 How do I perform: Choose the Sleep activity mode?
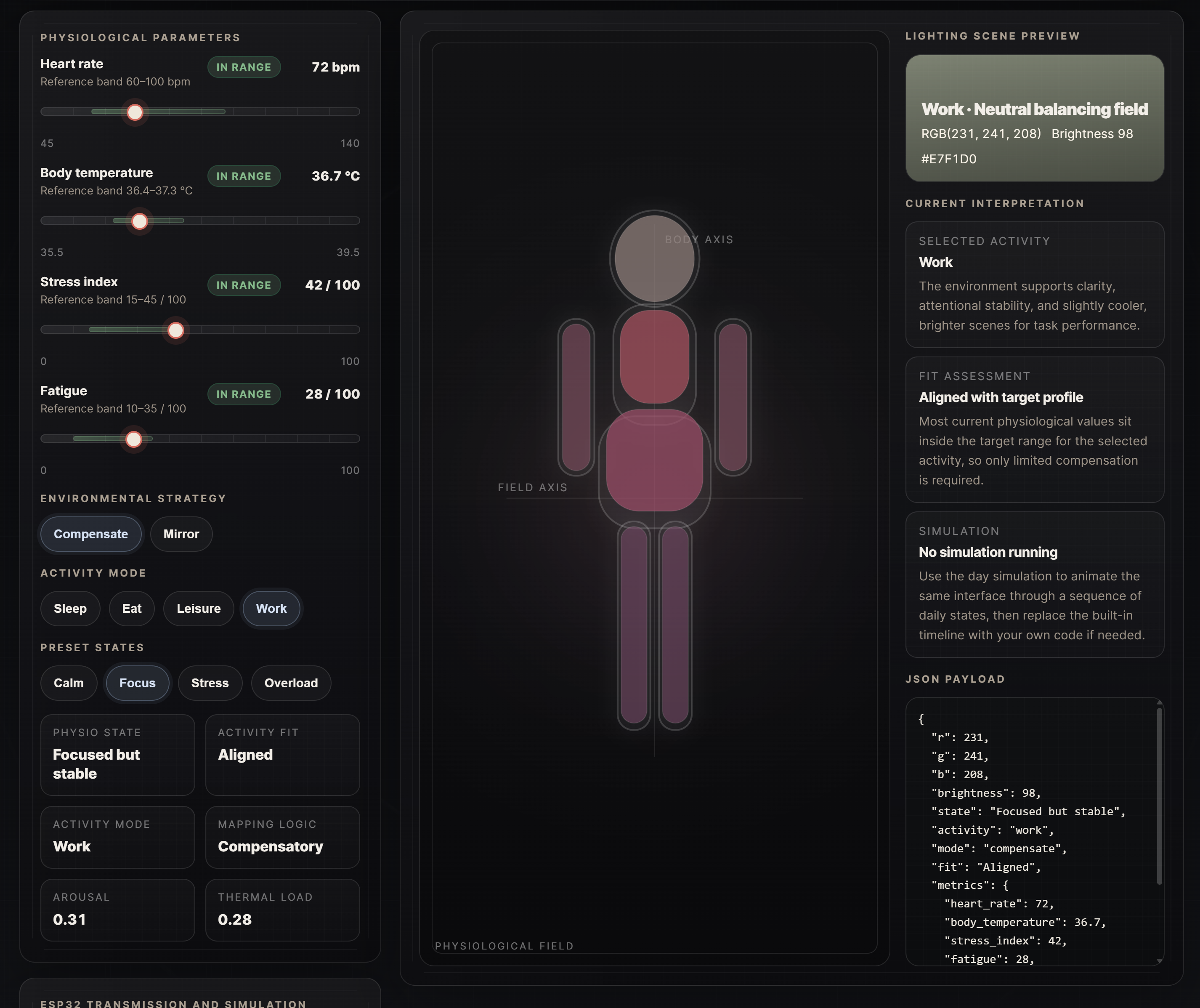70,608
